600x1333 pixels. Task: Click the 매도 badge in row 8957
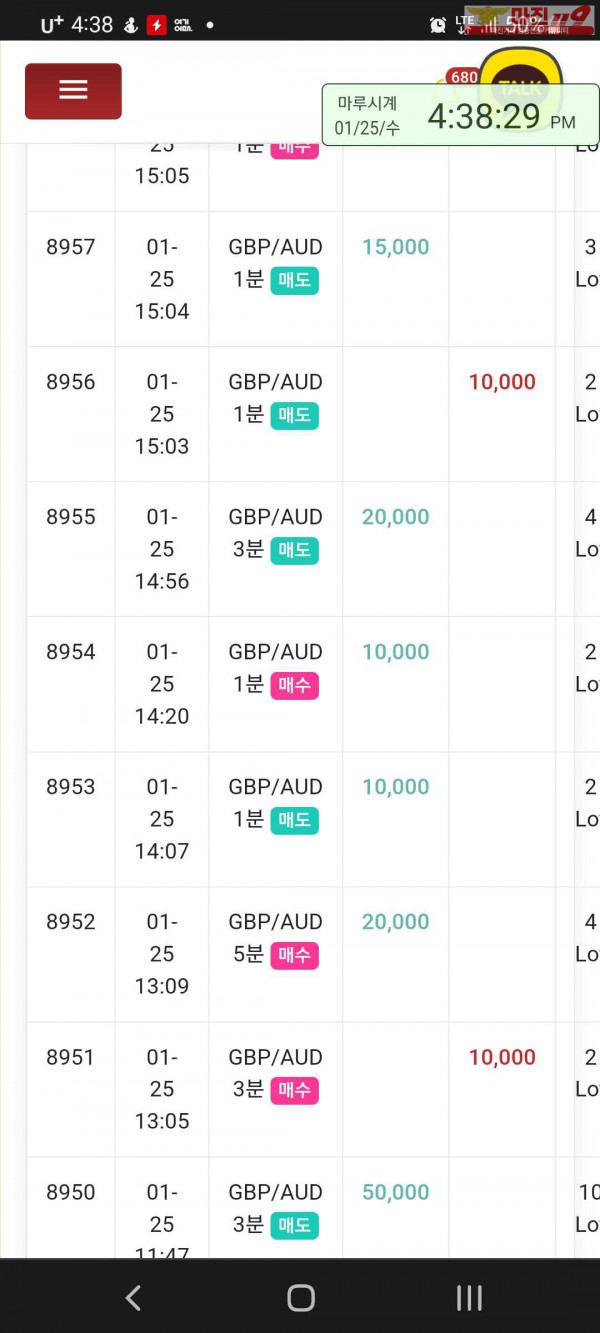(x=294, y=280)
